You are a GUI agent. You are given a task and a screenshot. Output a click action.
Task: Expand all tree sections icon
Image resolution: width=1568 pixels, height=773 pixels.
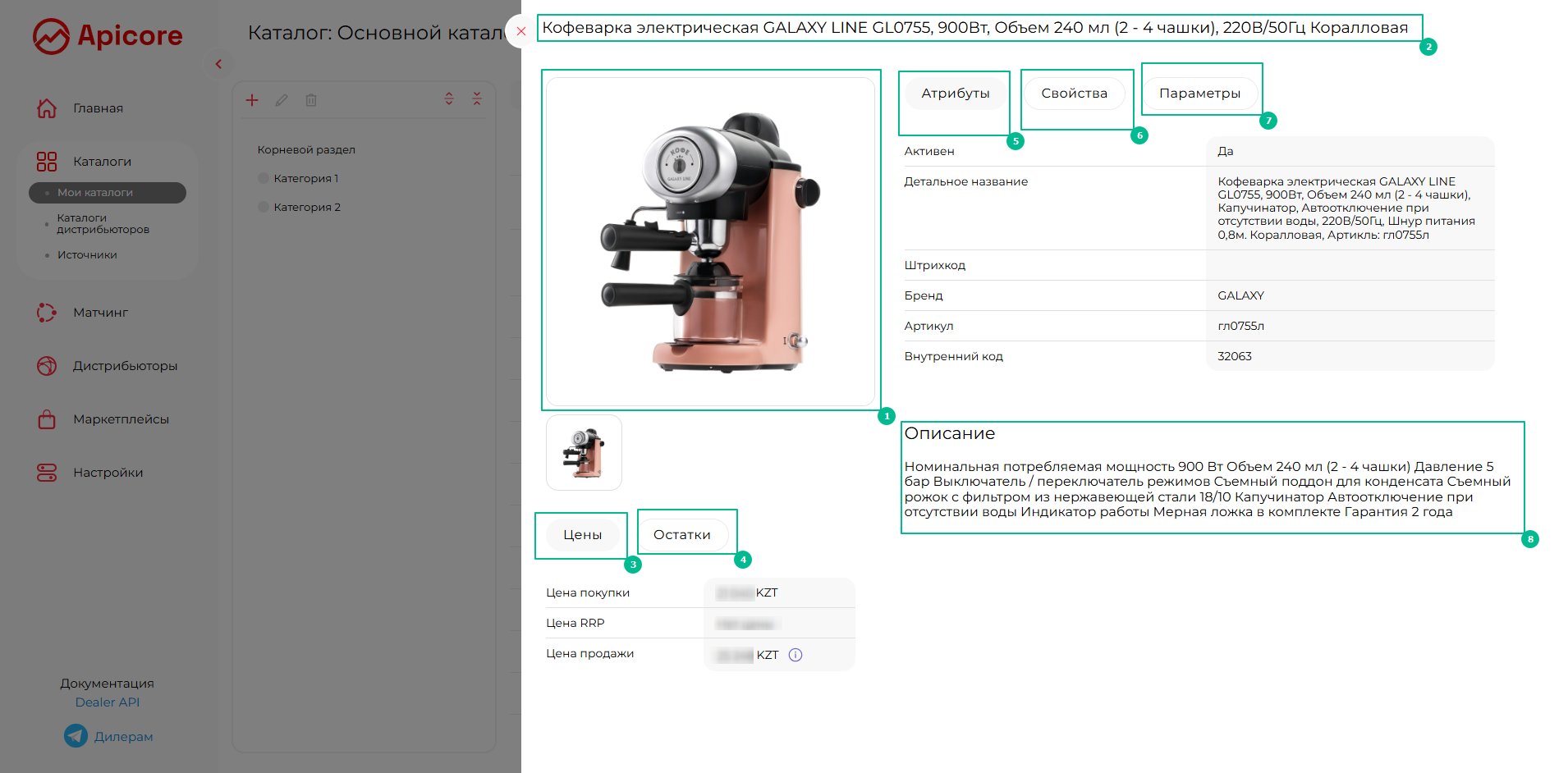tap(449, 98)
